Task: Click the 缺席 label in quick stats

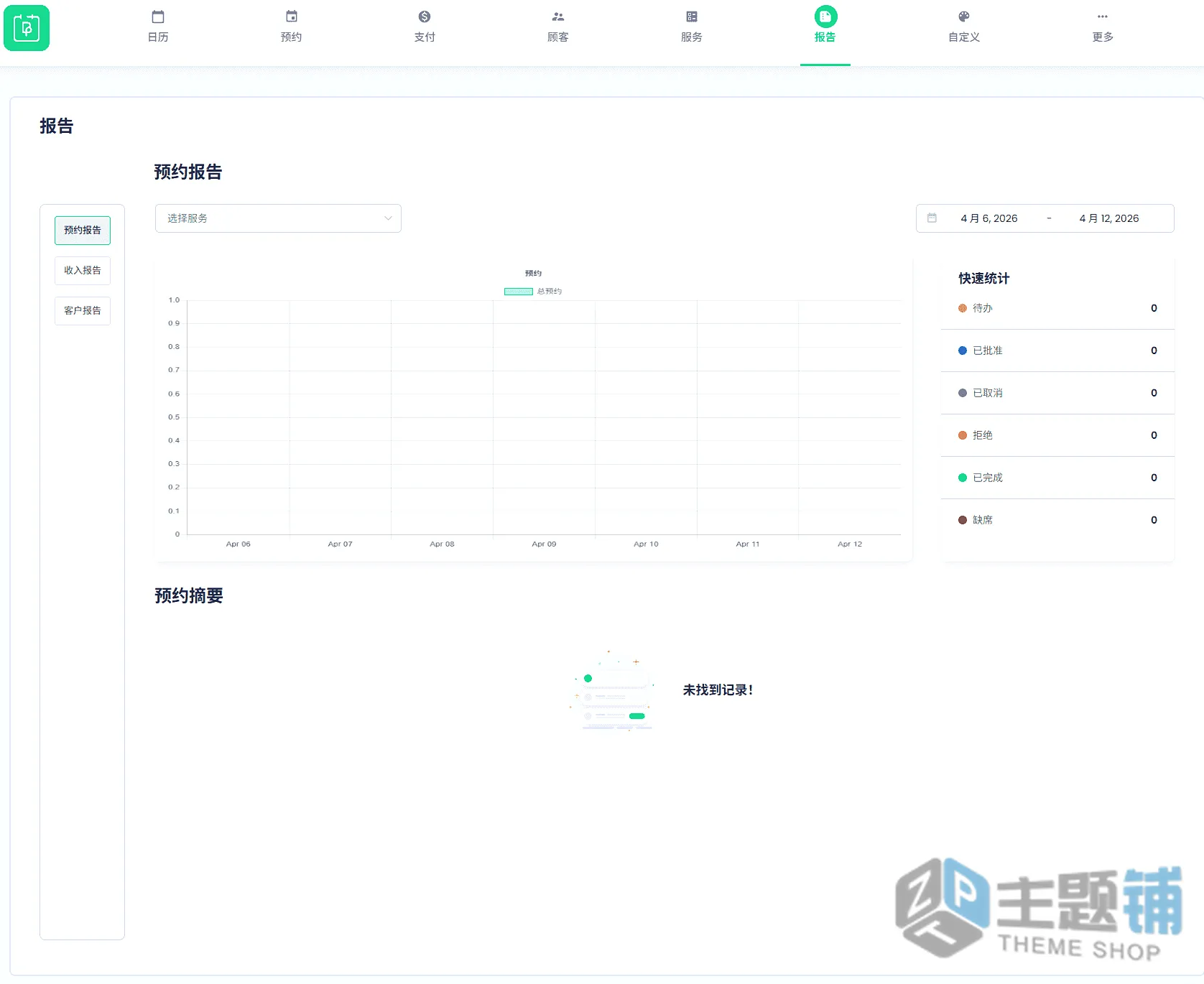Action: point(983,520)
